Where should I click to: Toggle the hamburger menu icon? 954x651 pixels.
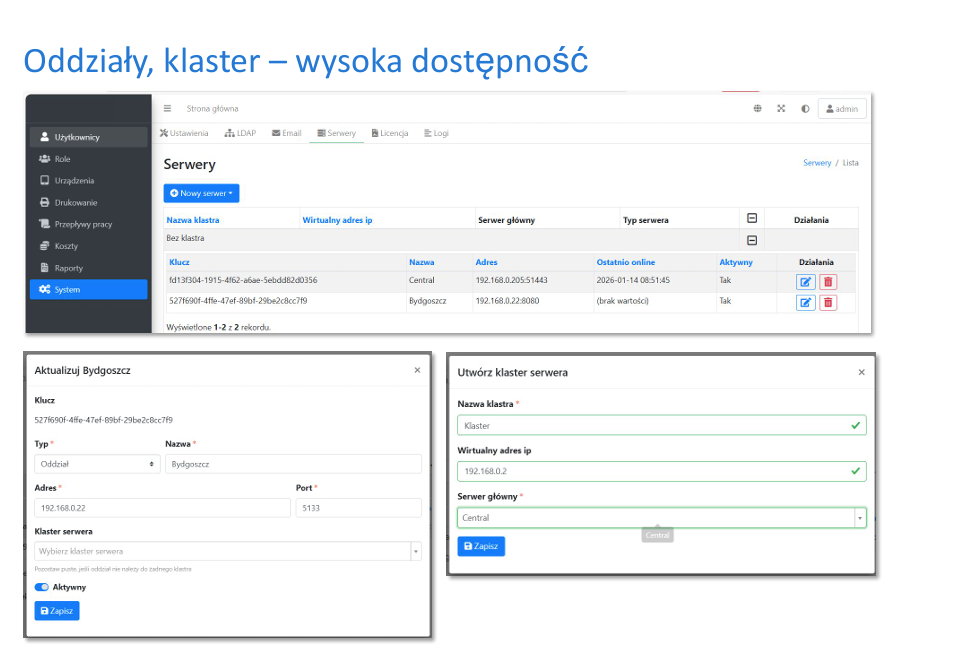[x=167, y=108]
